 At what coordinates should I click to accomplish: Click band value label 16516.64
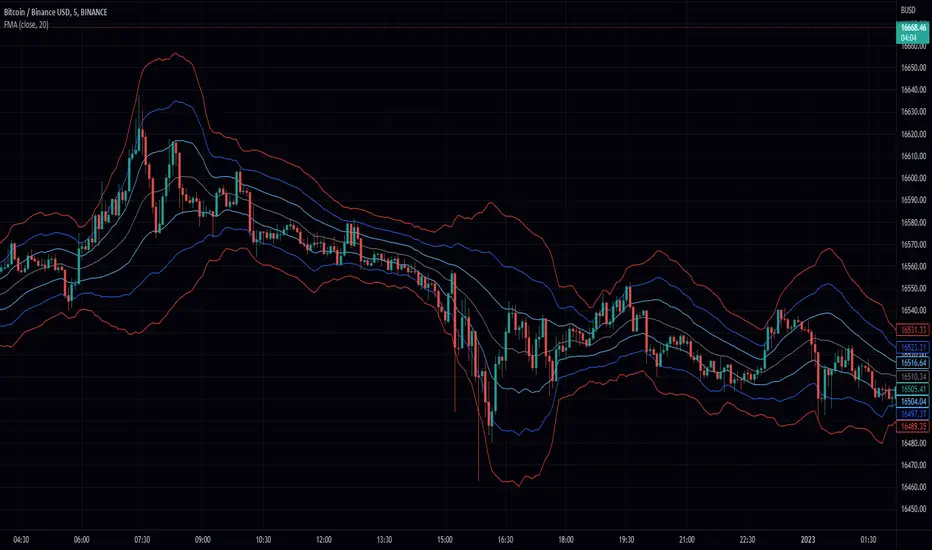(x=913, y=362)
